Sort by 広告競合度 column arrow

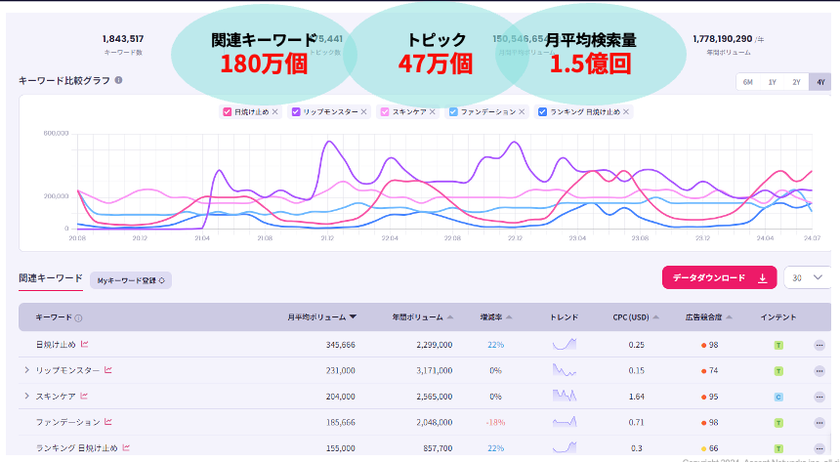coord(729,317)
